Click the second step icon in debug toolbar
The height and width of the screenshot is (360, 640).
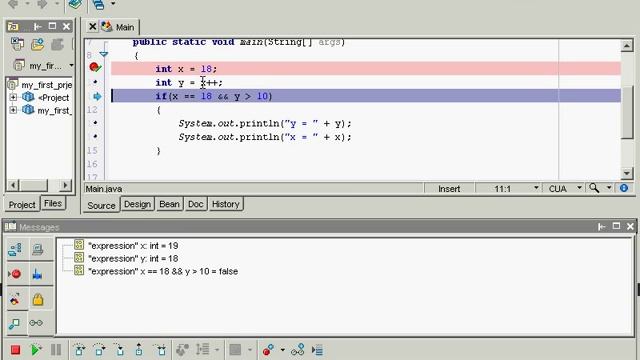click(x=99, y=350)
